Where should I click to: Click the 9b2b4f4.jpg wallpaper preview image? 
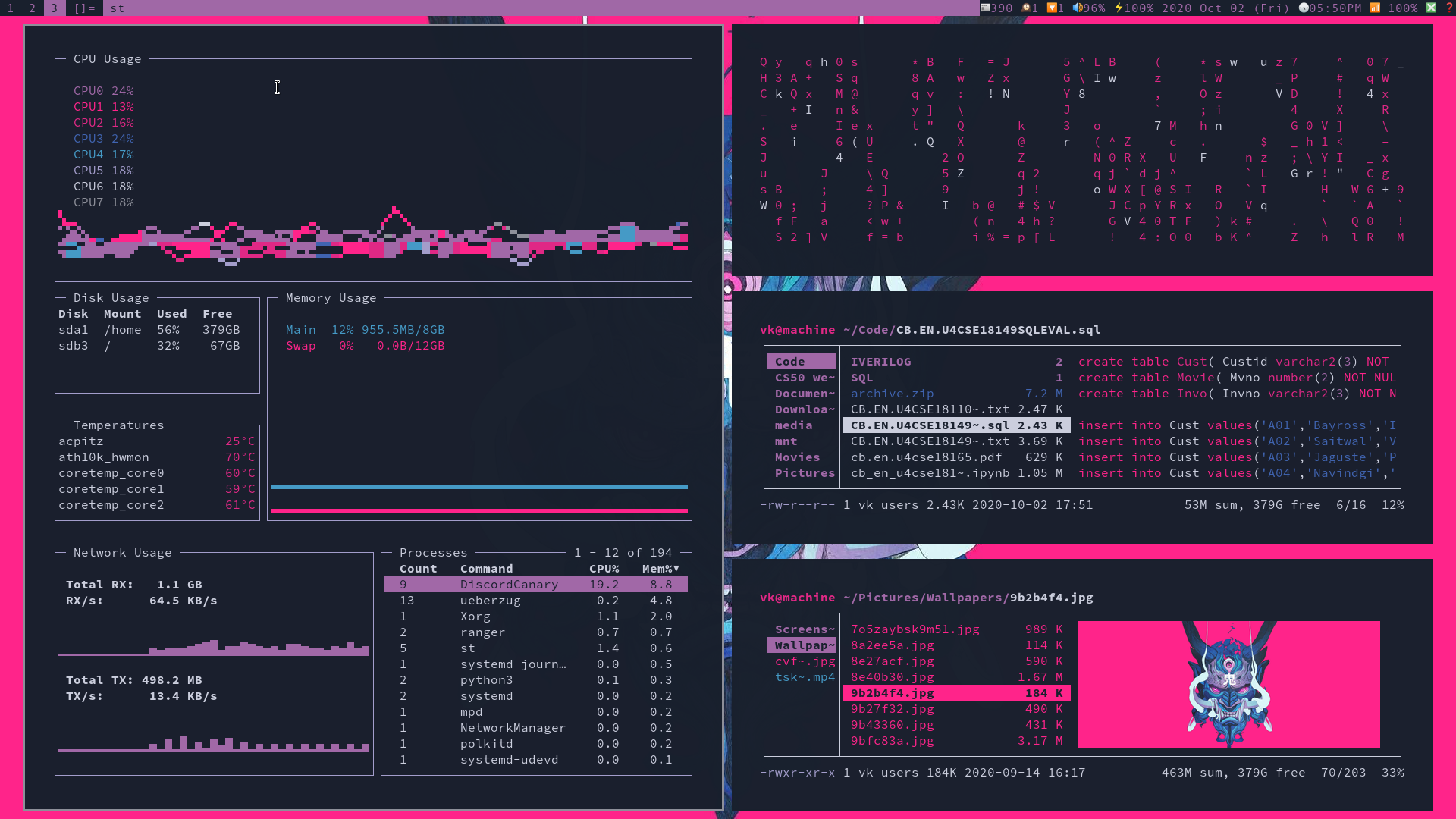pos(1229,685)
